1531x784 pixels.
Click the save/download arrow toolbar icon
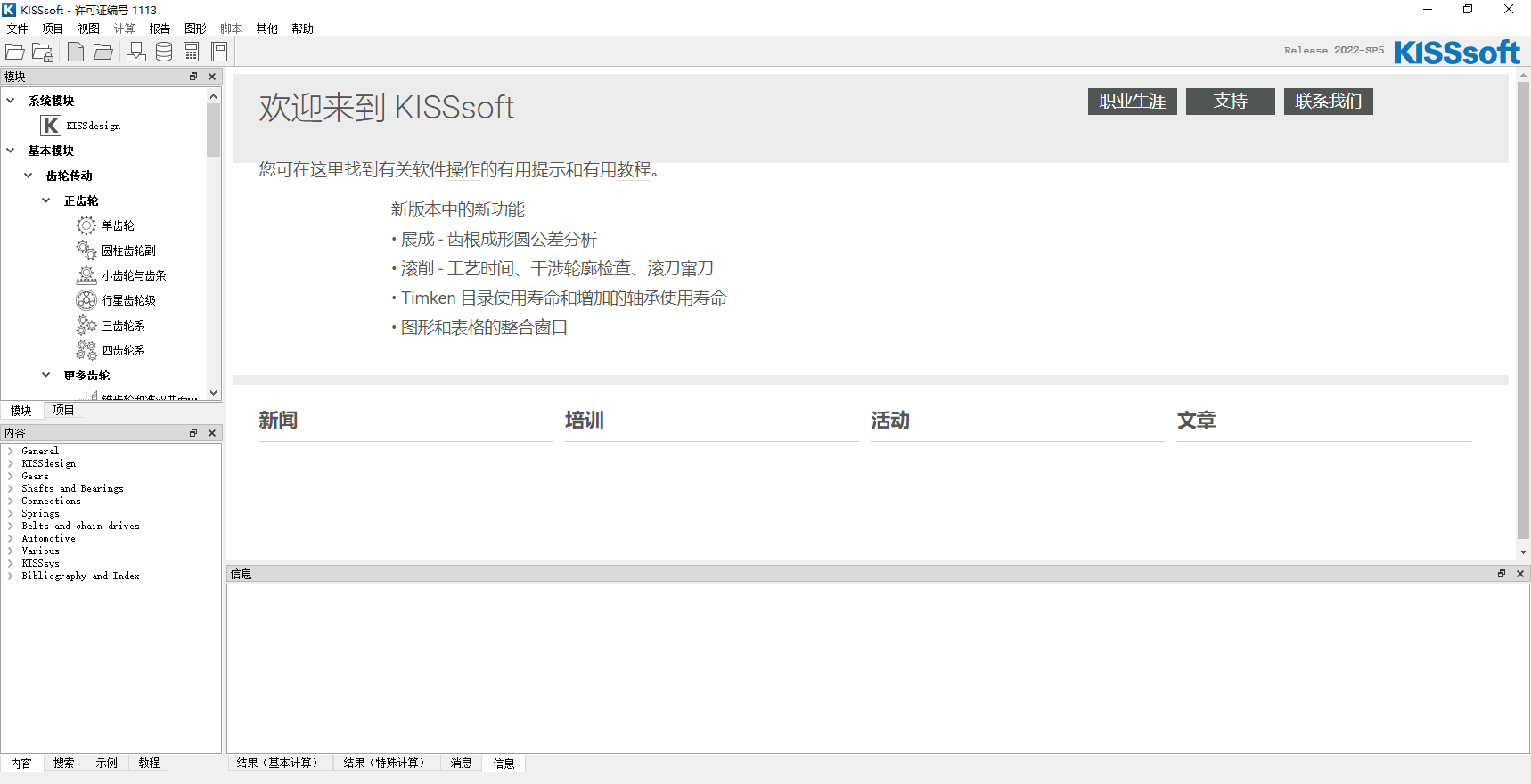pos(136,53)
